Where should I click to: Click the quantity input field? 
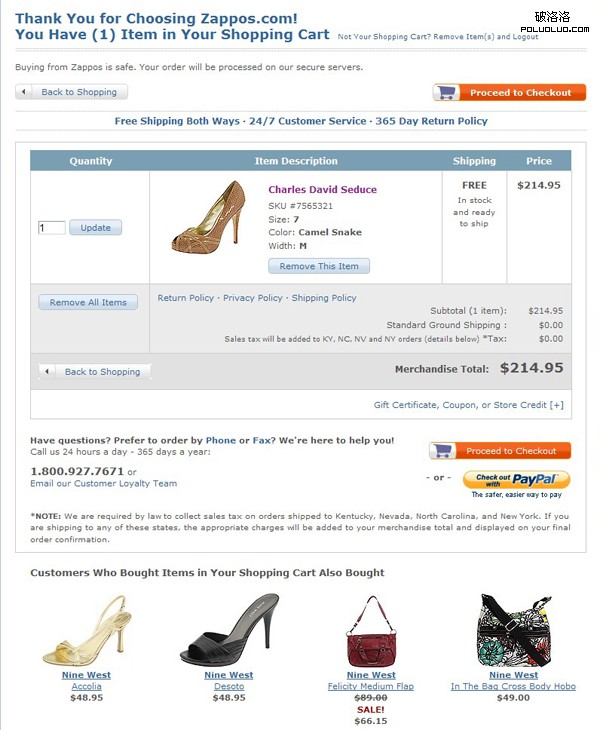pos(51,228)
